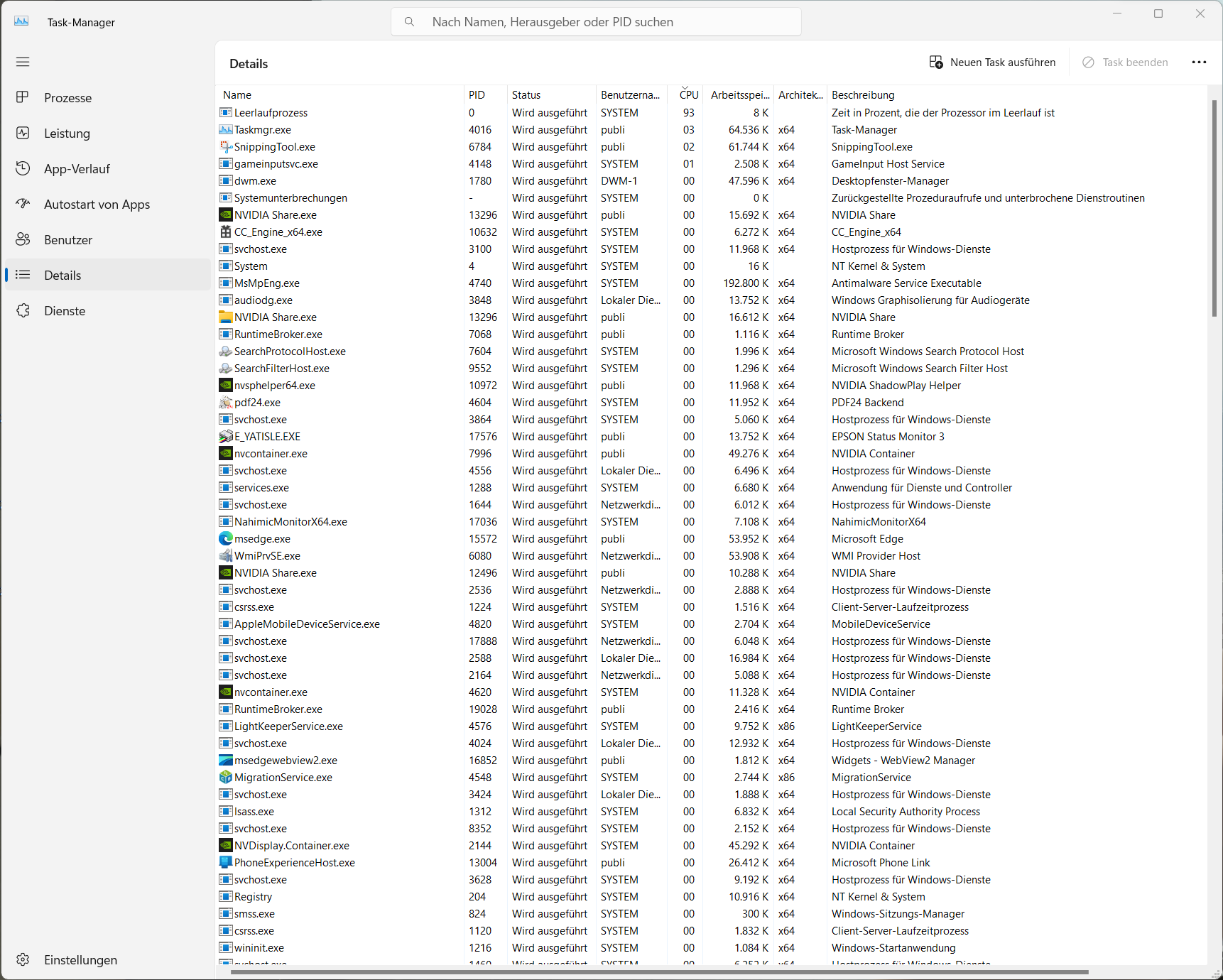Open App-Verlauf via its history icon
The image size is (1223, 980).
[x=23, y=168]
